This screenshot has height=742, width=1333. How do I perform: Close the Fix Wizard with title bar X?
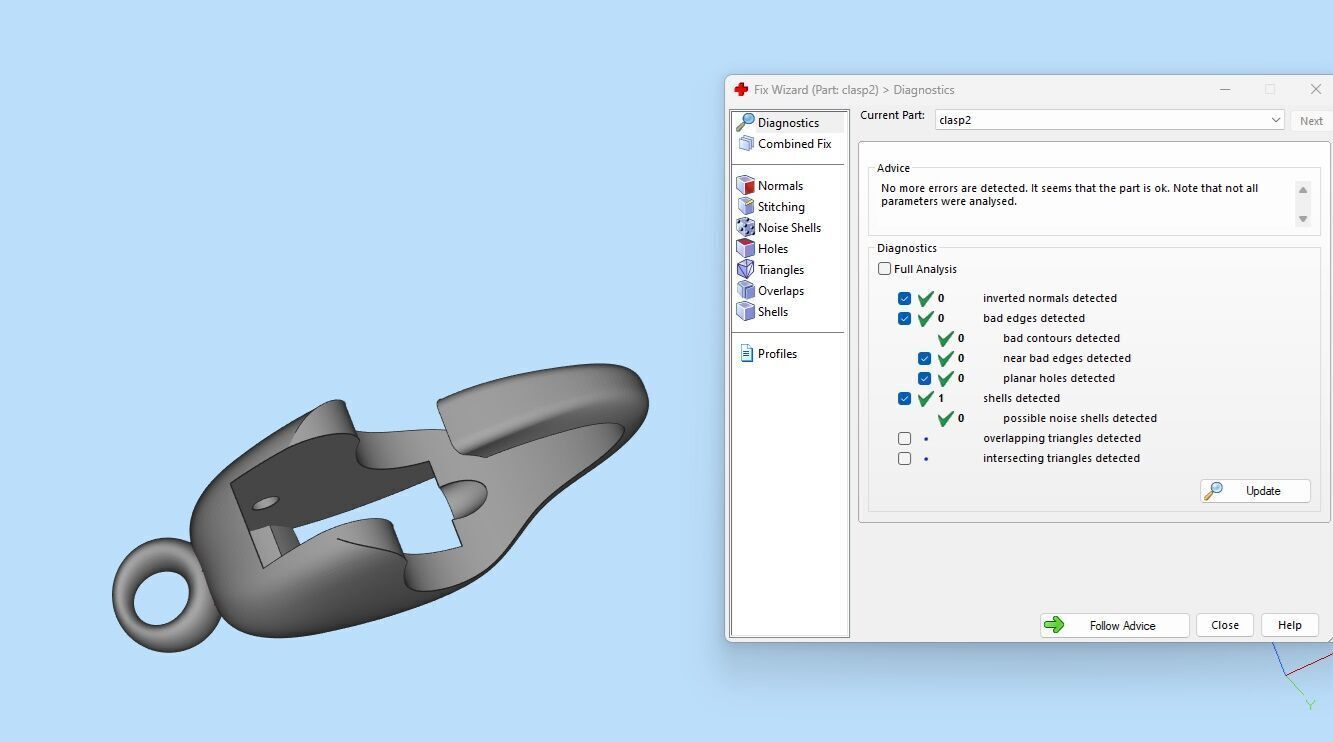[1315, 89]
